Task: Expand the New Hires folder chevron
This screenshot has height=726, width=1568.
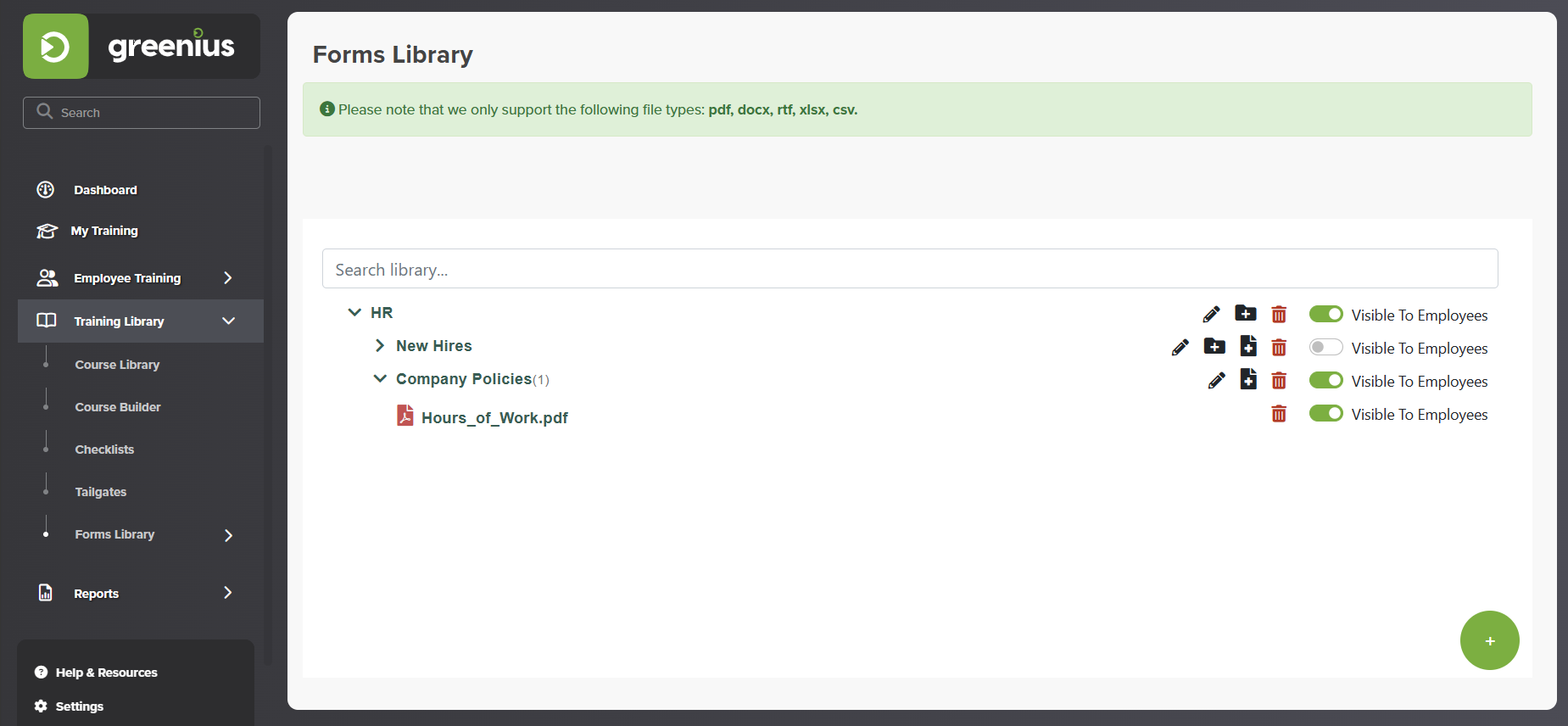Action: click(x=380, y=345)
